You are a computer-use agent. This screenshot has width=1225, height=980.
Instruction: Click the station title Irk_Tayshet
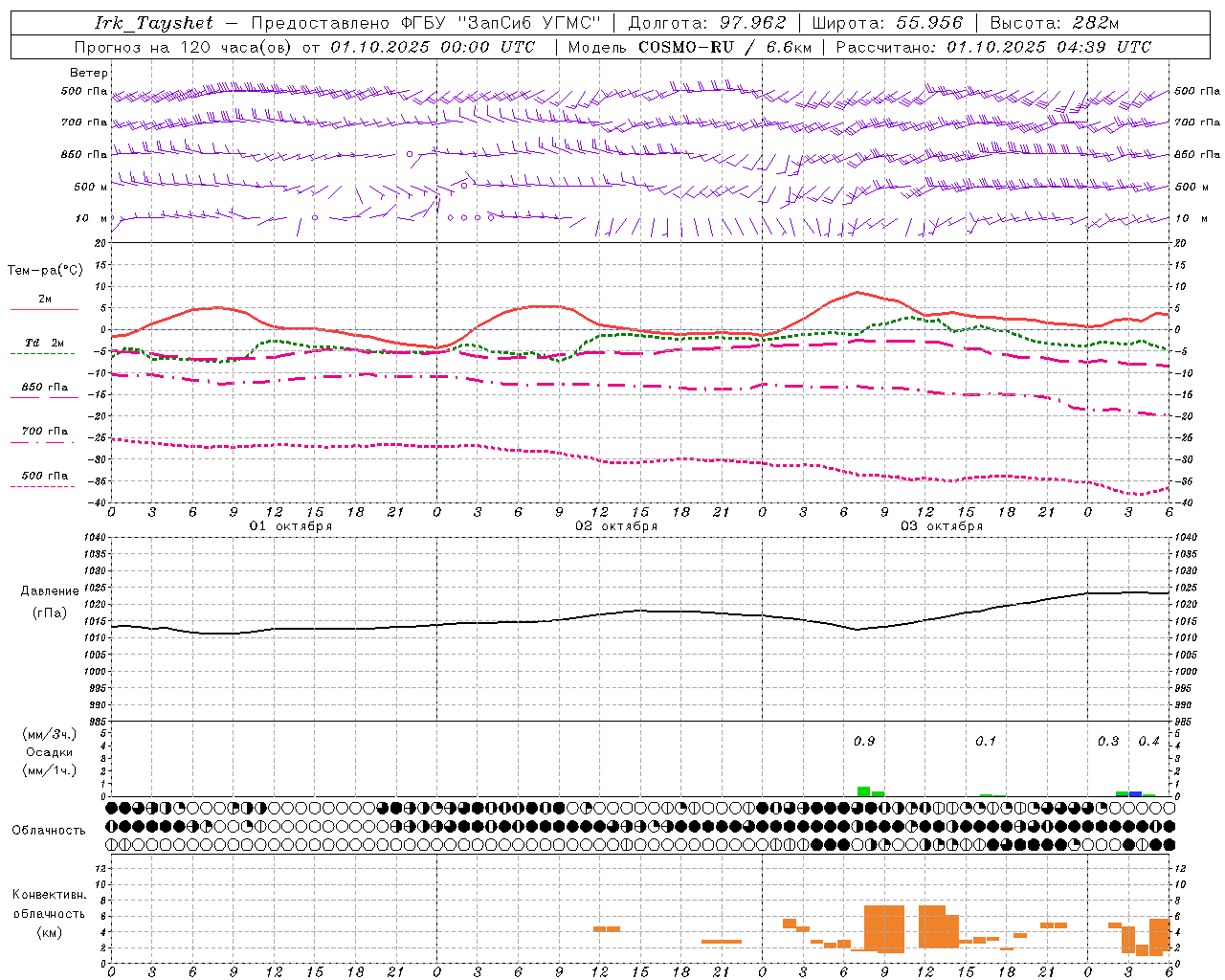(153, 23)
